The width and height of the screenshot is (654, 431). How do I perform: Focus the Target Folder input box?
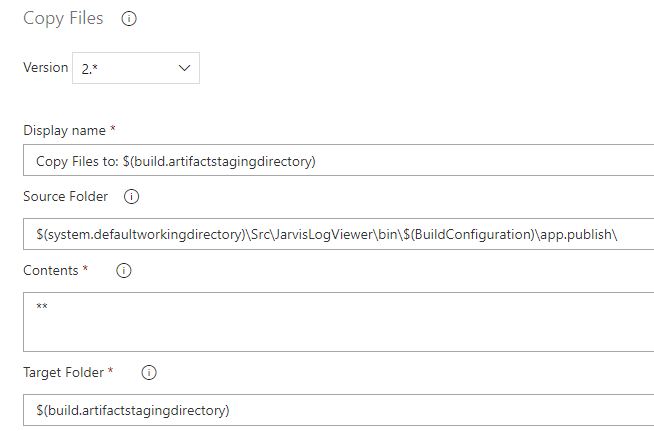tap(339, 410)
